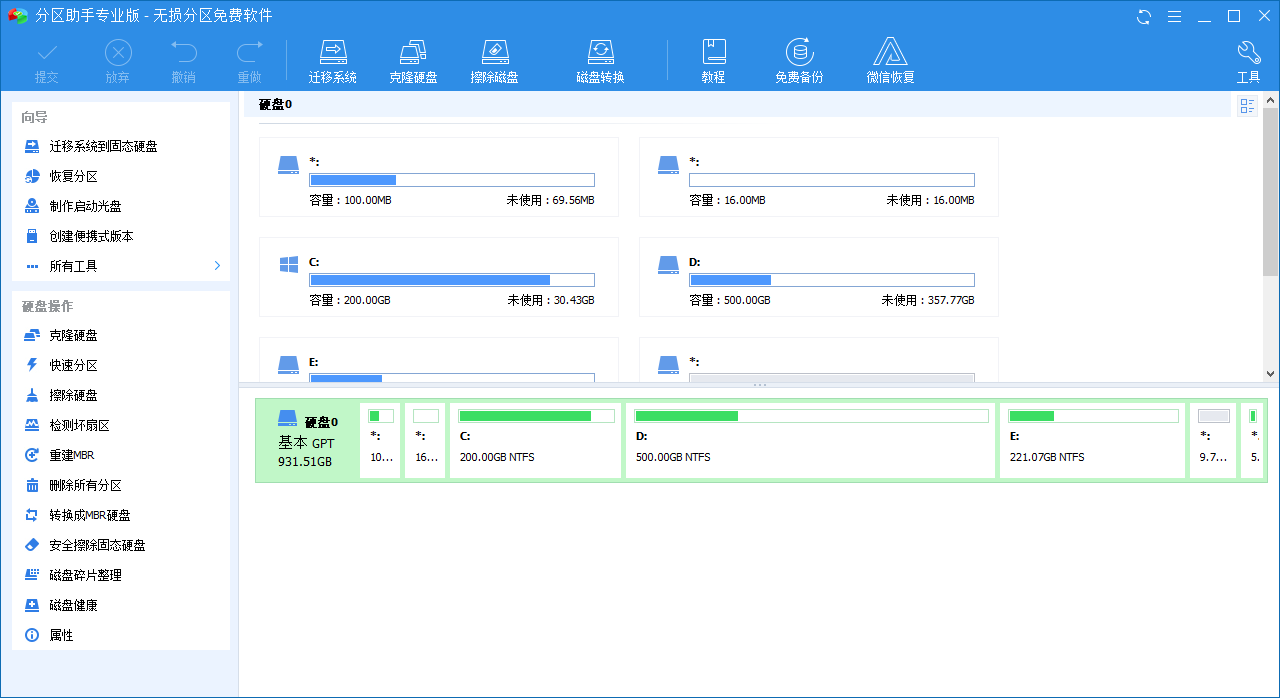Open the hamburger menu in title bar
Image resolution: width=1280 pixels, height=698 pixels.
click(x=1175, y=16)
